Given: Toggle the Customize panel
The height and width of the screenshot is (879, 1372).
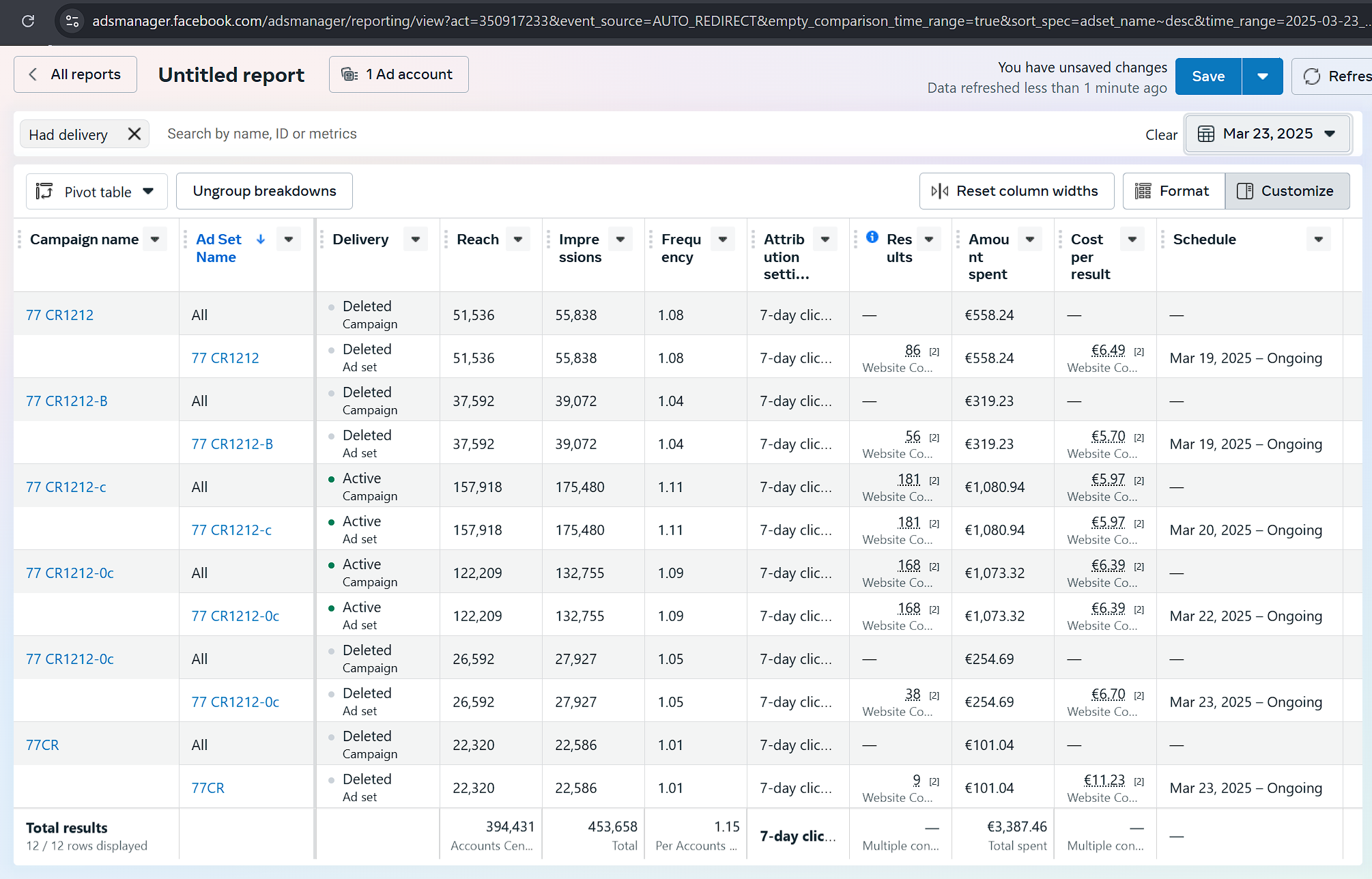Looking at the screenshot, I should 1287,191.
